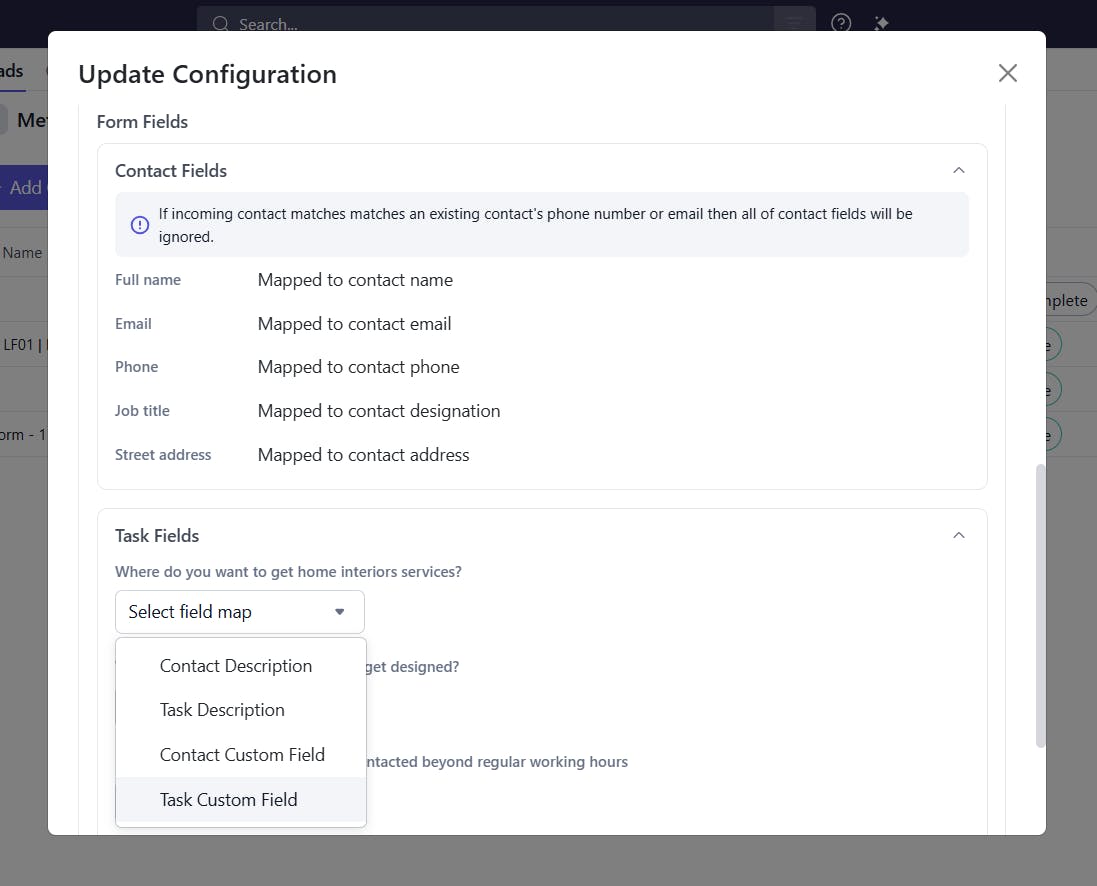
Task: Click the 'Update Configuration' dialog title
Action: (x=207, y=75)
